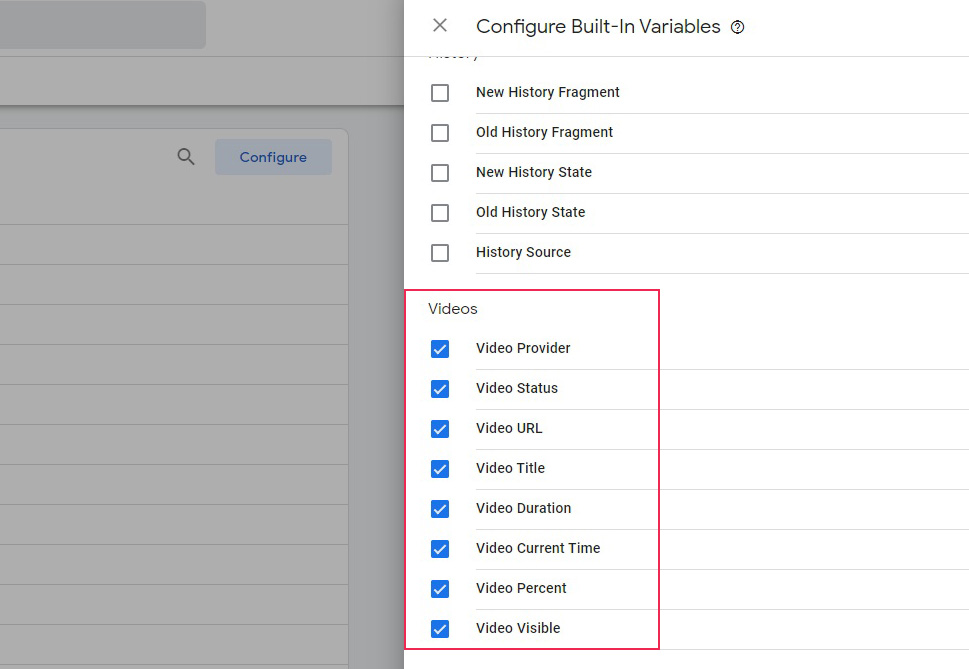Click the 'Video Duration' label

point(523,508)
